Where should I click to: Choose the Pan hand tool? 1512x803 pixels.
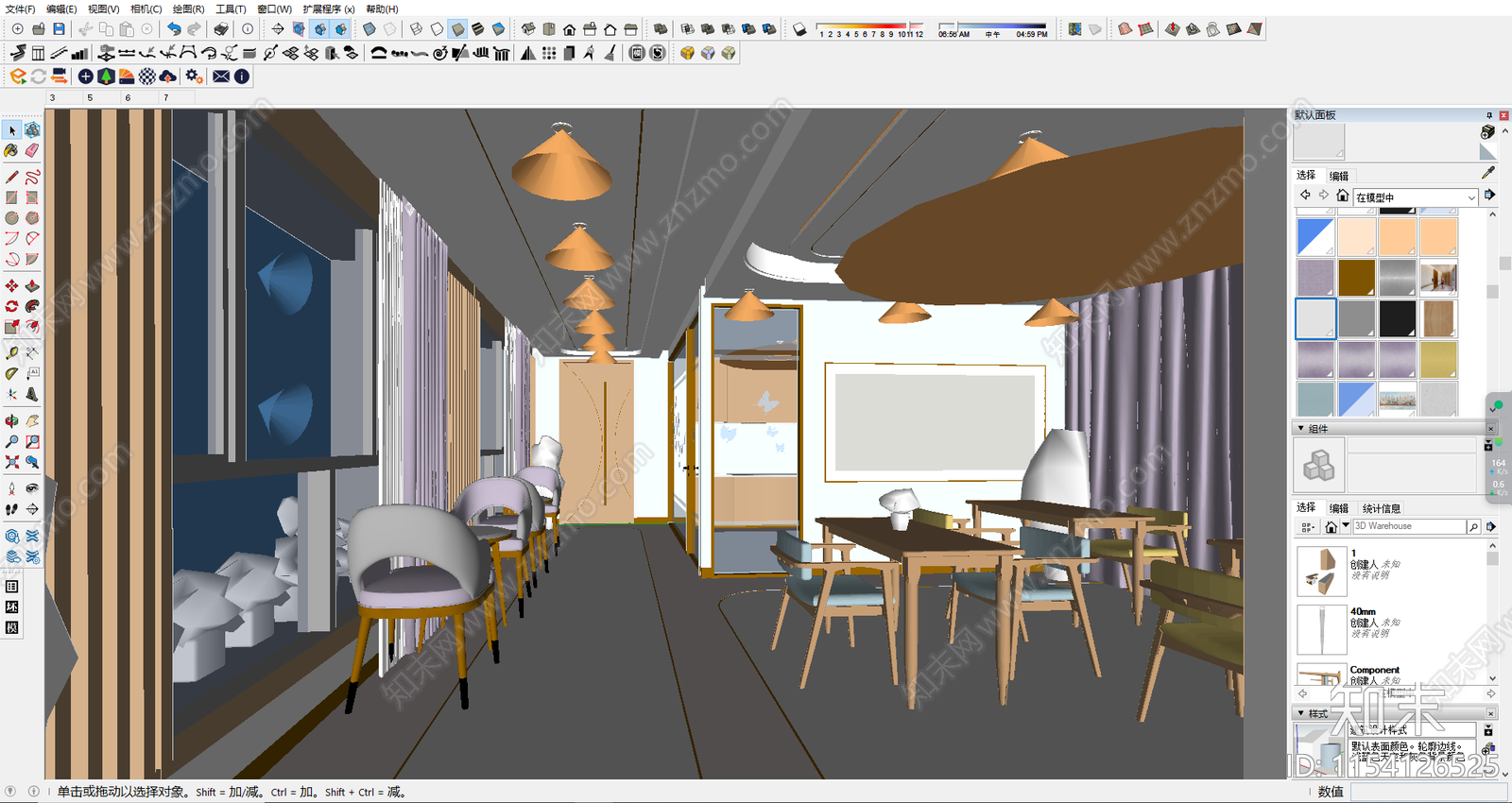click(x=32, y=420)
